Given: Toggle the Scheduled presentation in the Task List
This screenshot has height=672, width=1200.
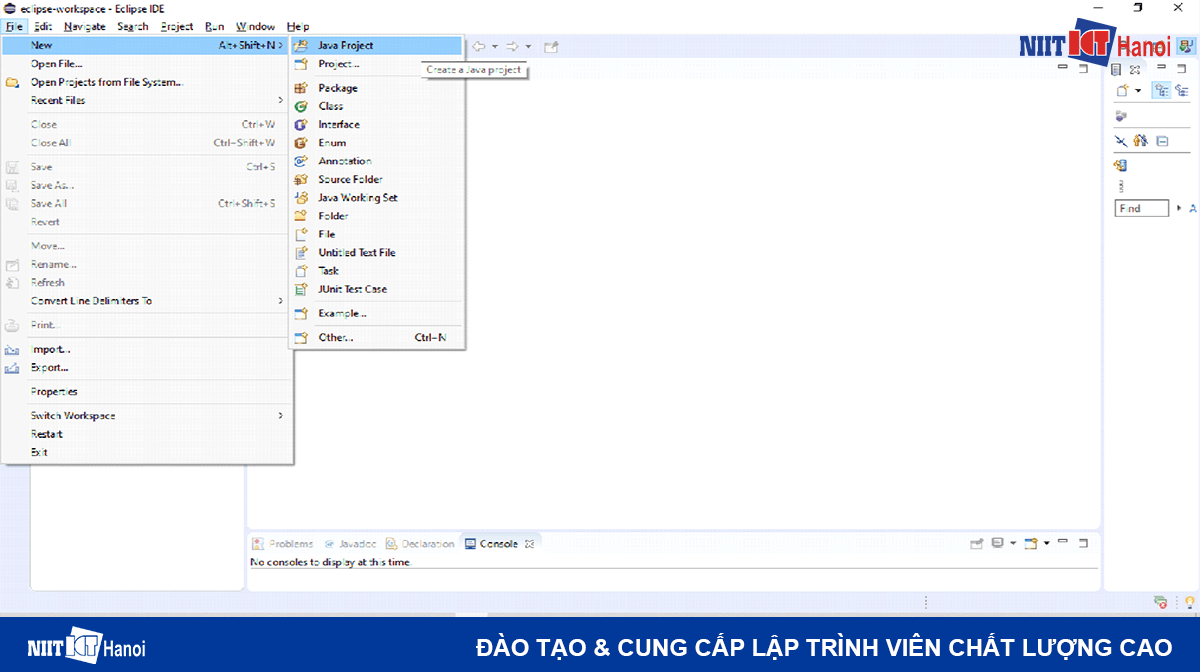Looking at the screenshot, I should tap(1184, 90).
